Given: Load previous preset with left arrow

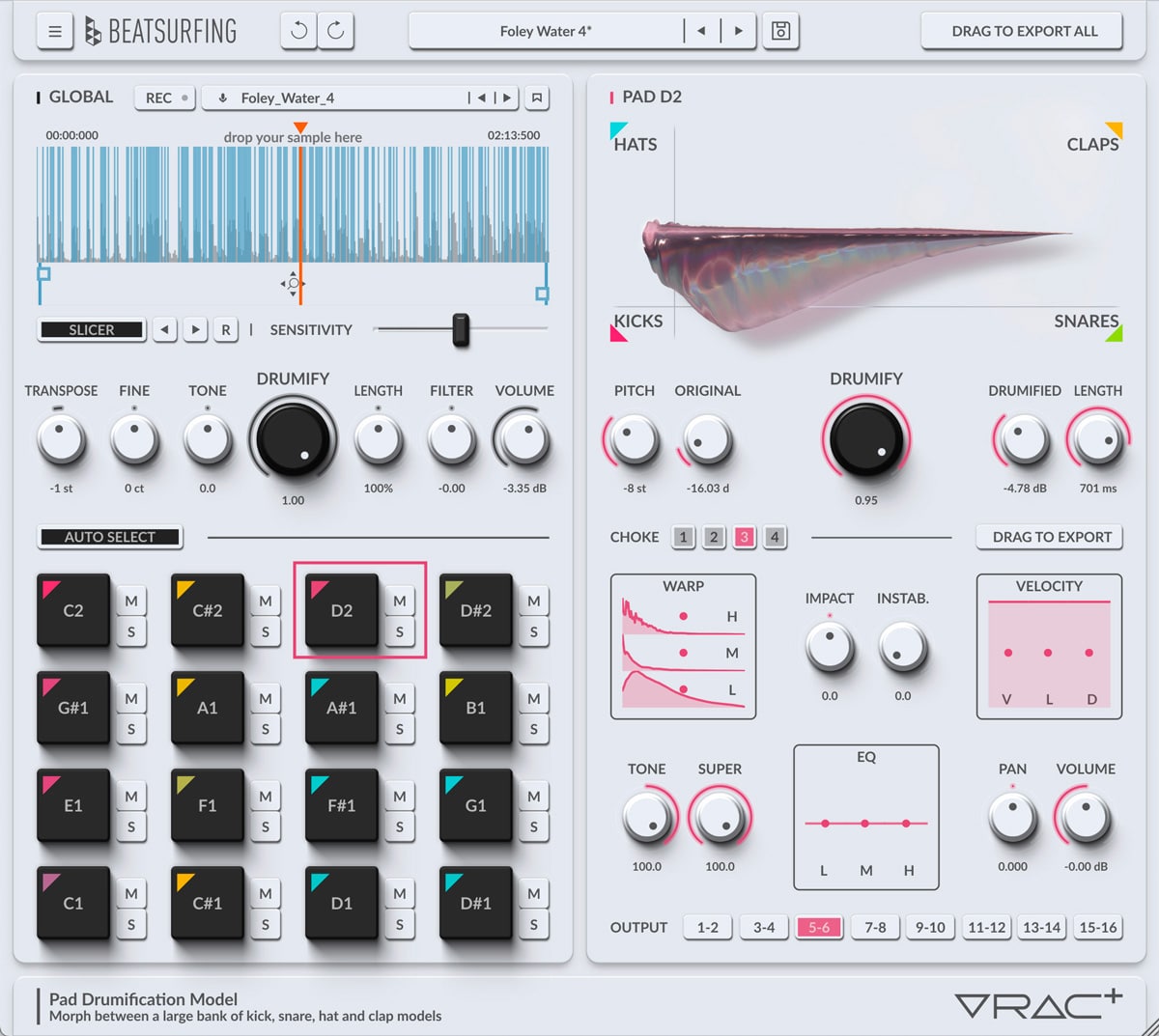Looking at the screenshot, I should click(701, 31).
